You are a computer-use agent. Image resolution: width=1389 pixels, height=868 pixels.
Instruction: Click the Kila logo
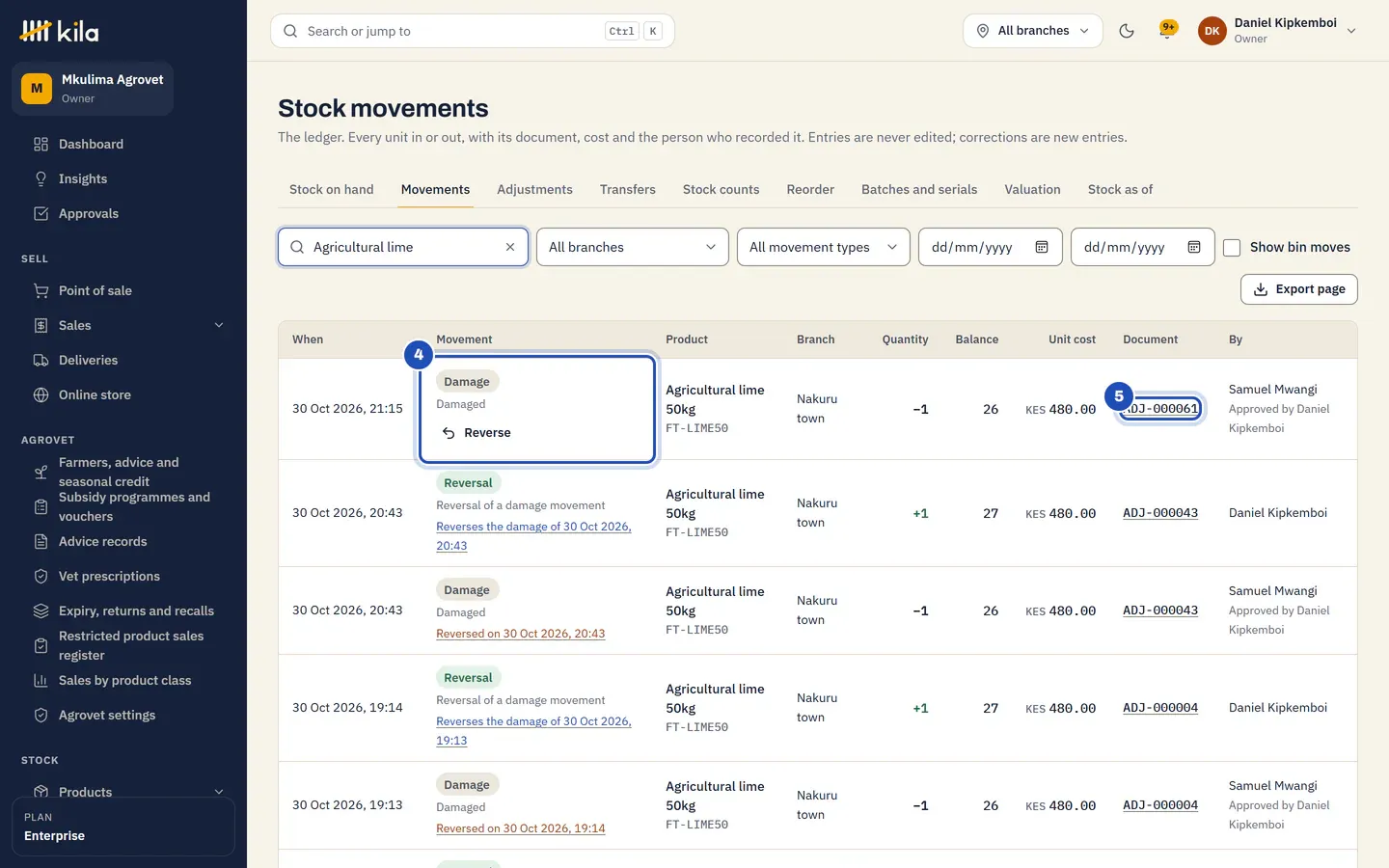tap(59, 31)
